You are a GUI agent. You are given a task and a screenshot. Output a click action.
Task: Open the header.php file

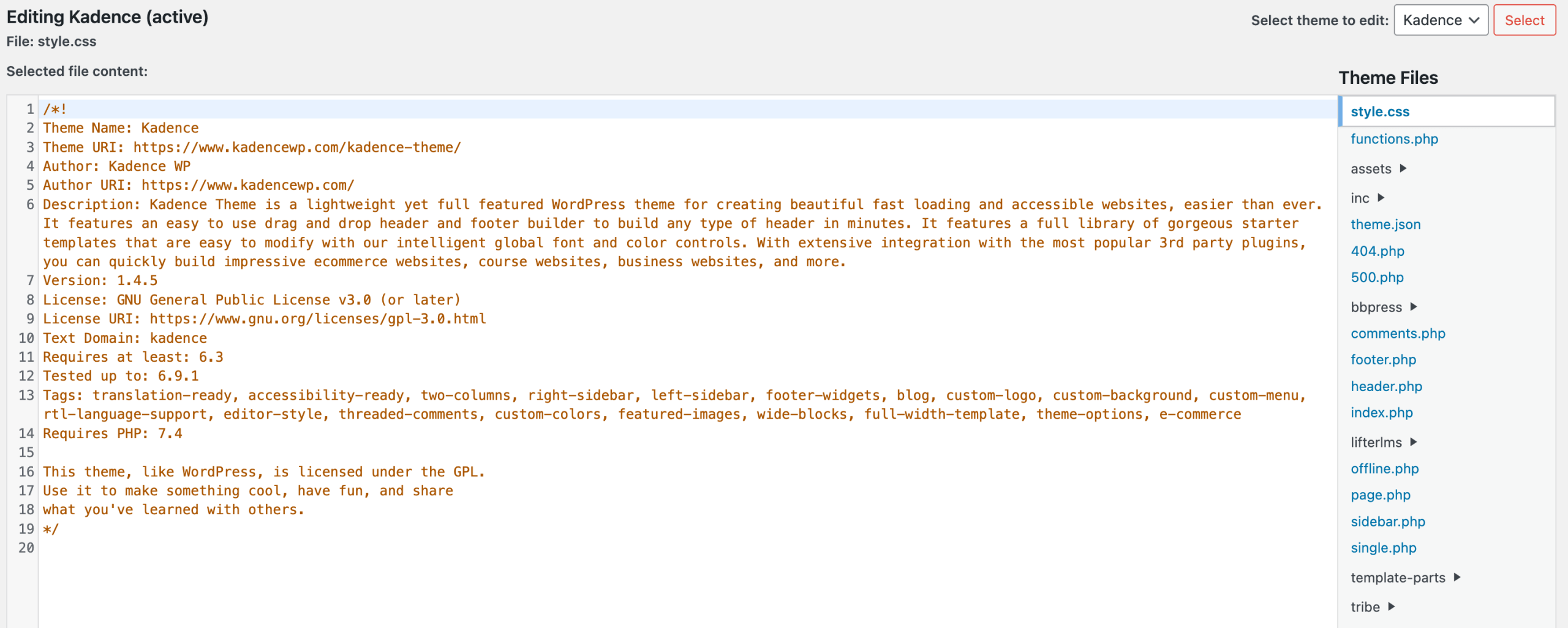1386,386
